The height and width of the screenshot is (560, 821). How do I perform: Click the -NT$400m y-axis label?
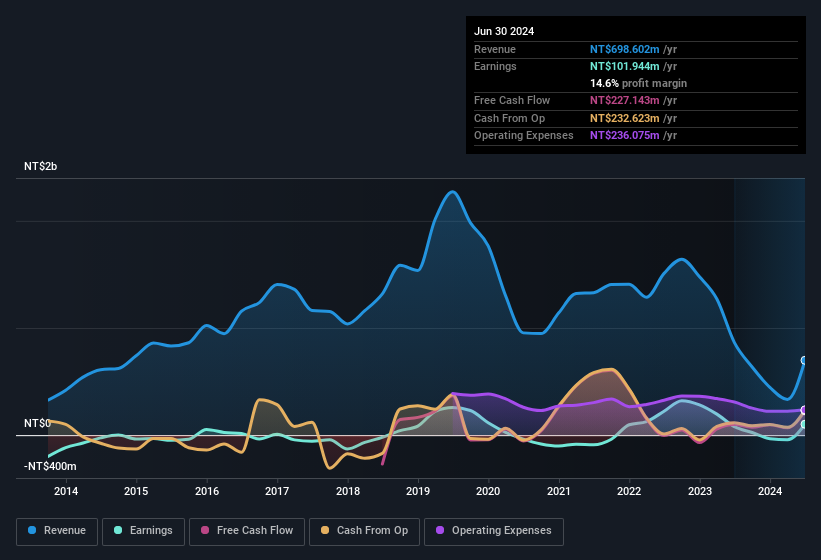coord(50,466)
